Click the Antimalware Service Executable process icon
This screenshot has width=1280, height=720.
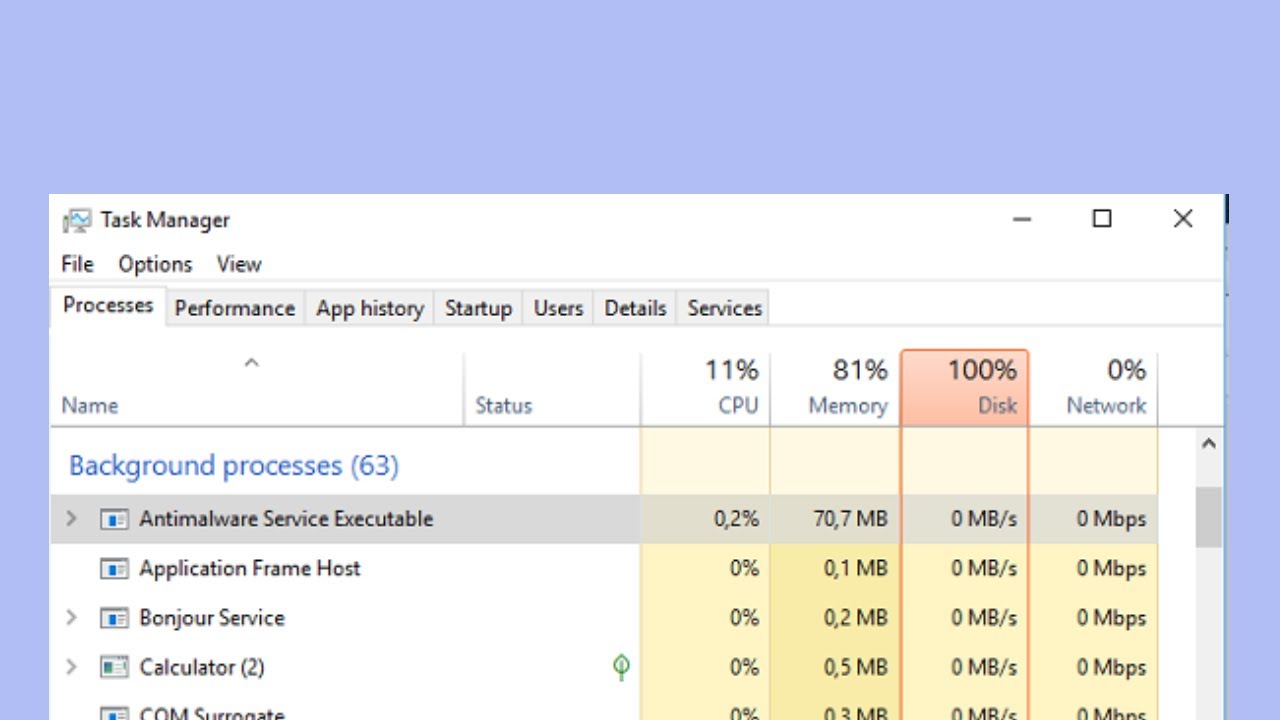[115, 519]
